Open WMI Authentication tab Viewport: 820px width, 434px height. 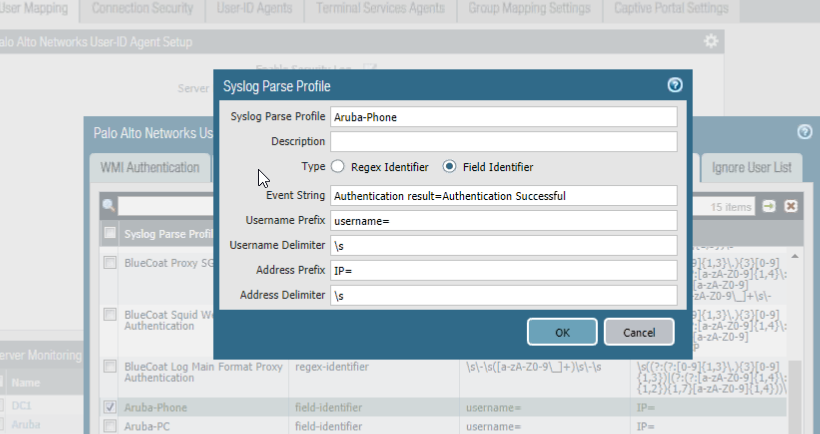tap(150, 167)
